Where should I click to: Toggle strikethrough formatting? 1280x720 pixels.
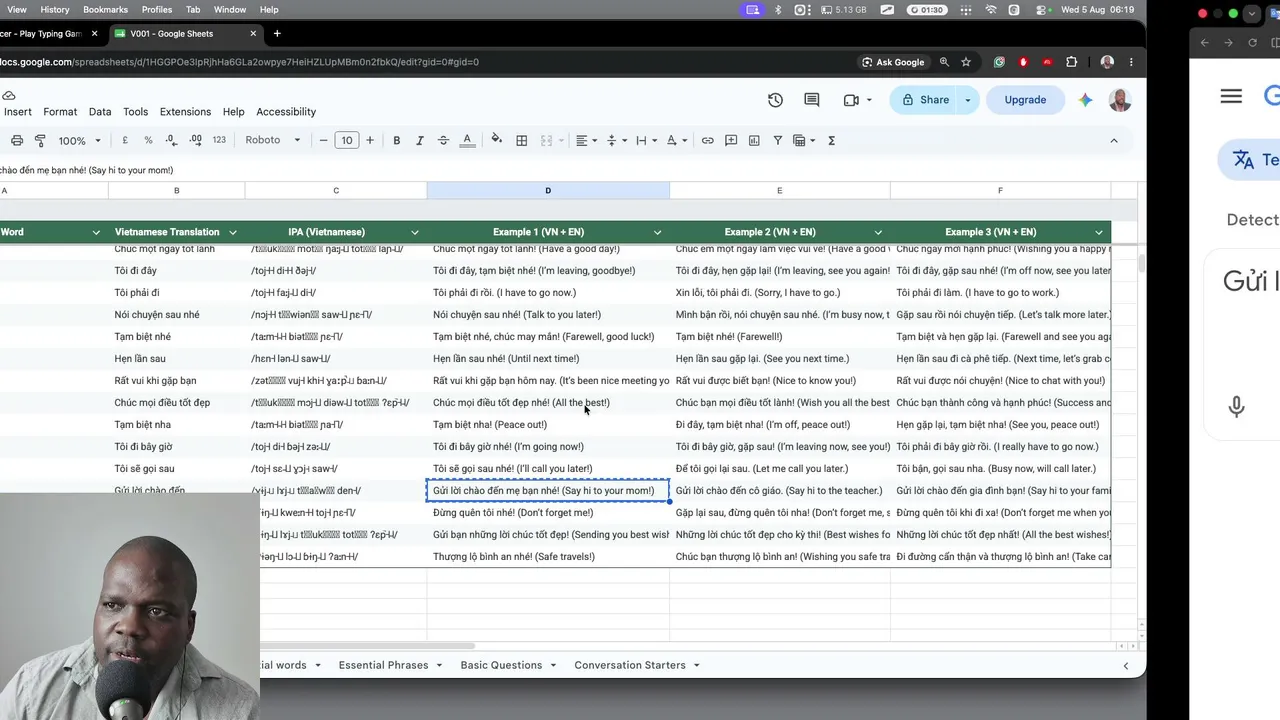[x=443, y=141]
